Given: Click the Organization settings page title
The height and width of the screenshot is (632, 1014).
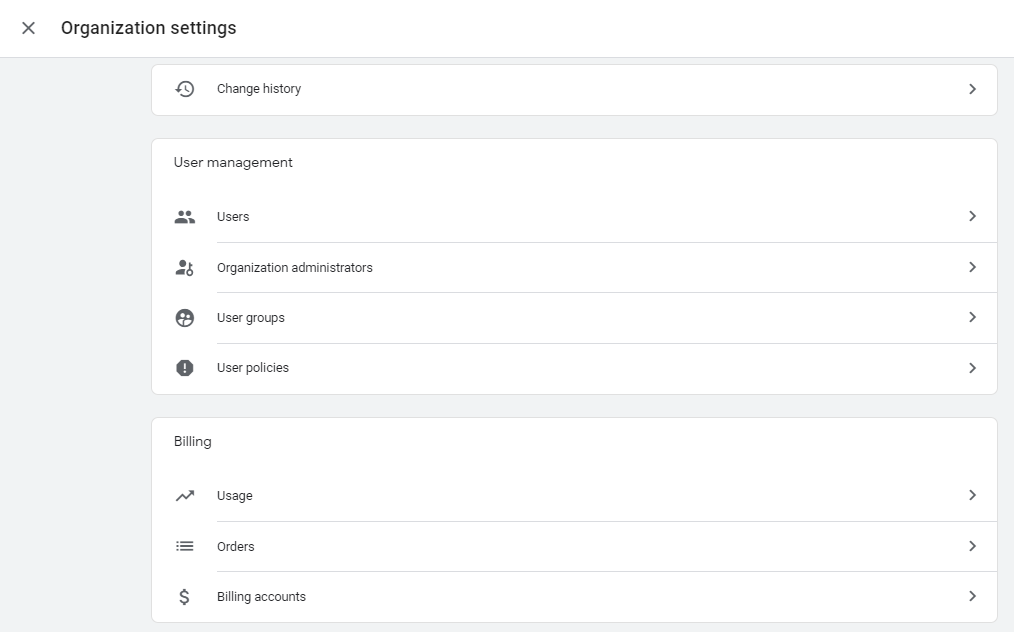Looking at the screenshot, I should coord(149,28).
